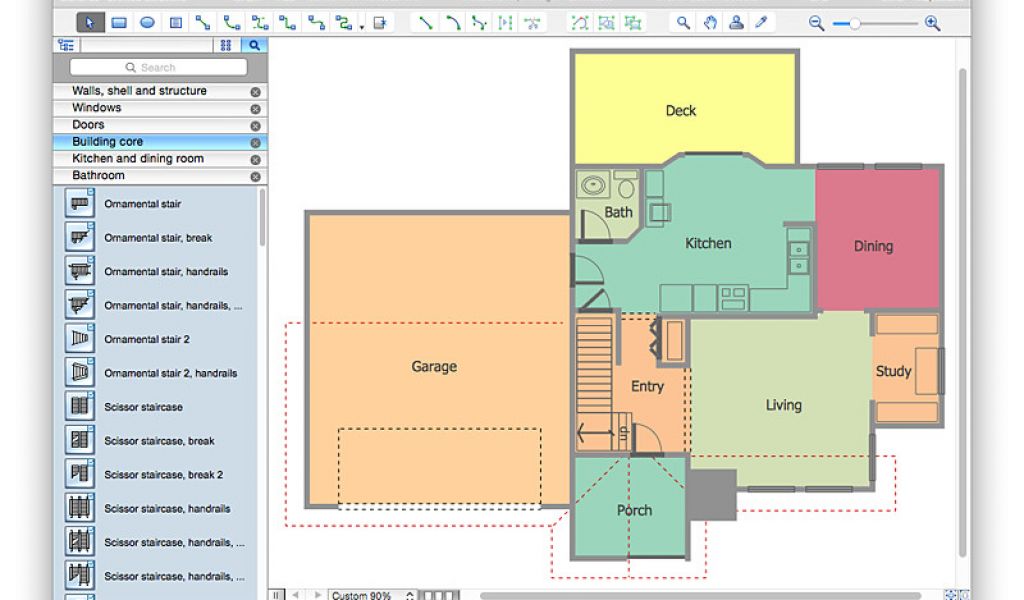Click the library Search field
The height and width of the screenshot is (600, 1024).
click(x=158, y=68)
